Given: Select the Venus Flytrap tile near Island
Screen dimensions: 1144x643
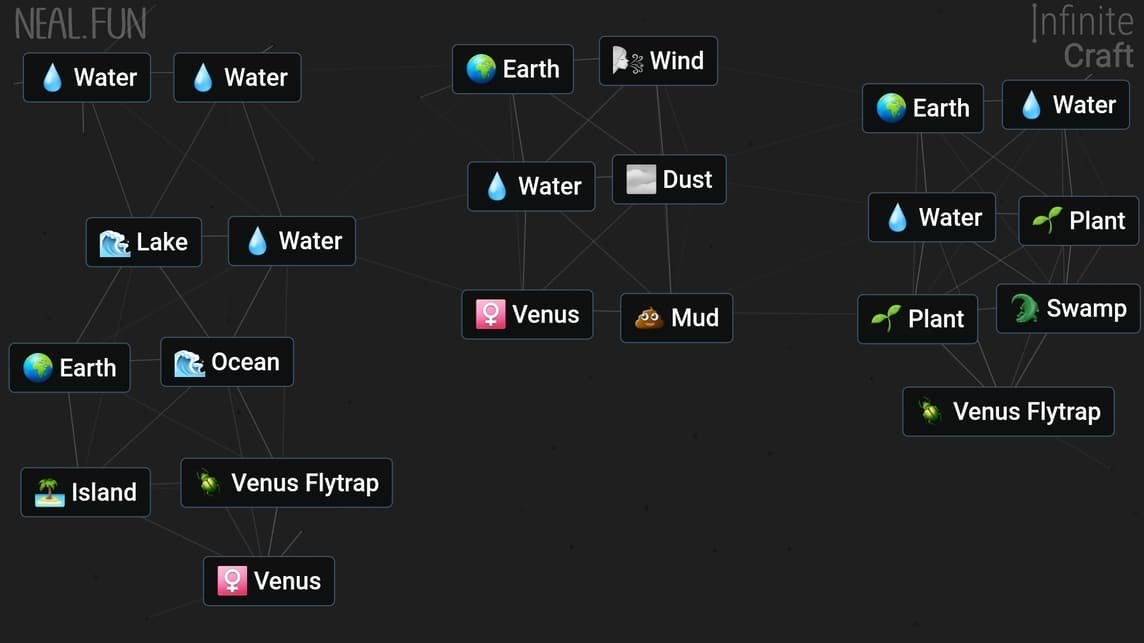Looking at the screenshot, I should click(x=286, y=483).
